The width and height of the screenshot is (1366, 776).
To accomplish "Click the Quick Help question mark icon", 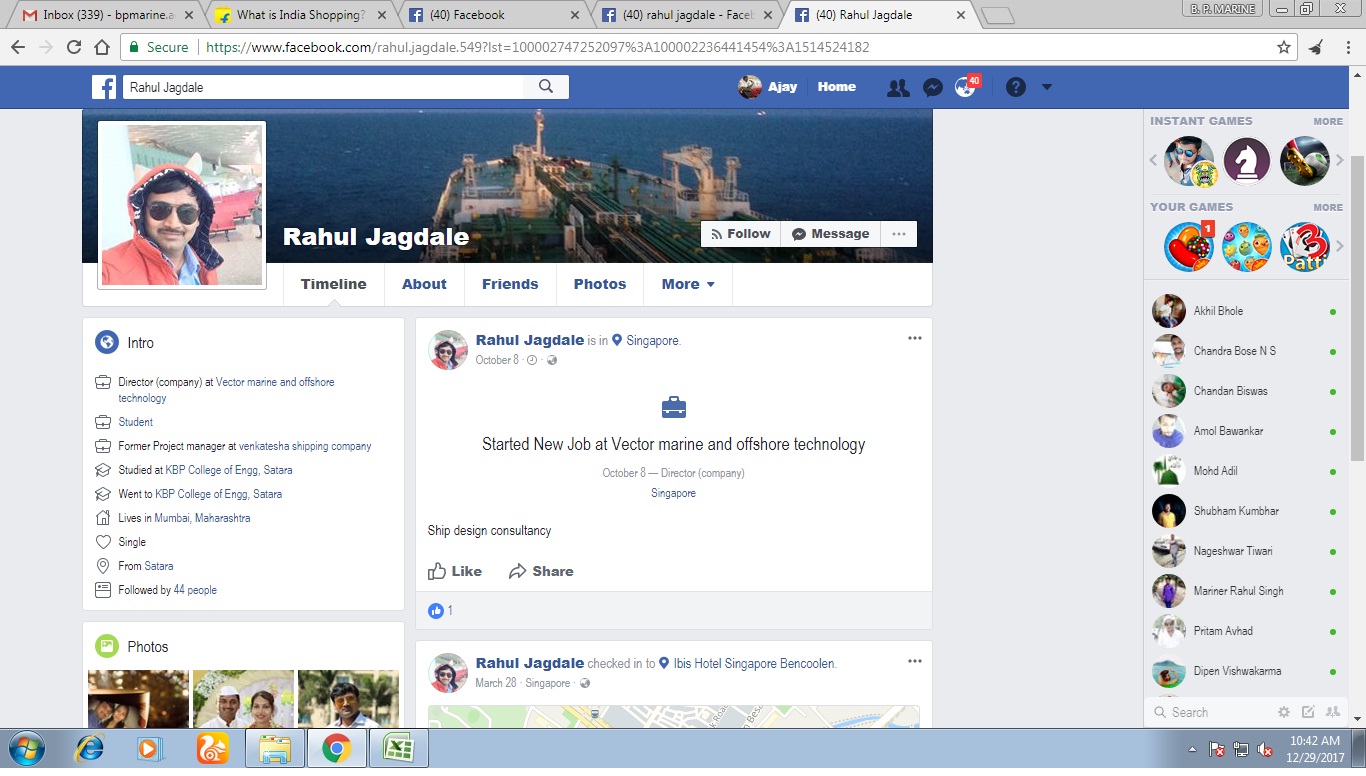I will coord(1016,87).
